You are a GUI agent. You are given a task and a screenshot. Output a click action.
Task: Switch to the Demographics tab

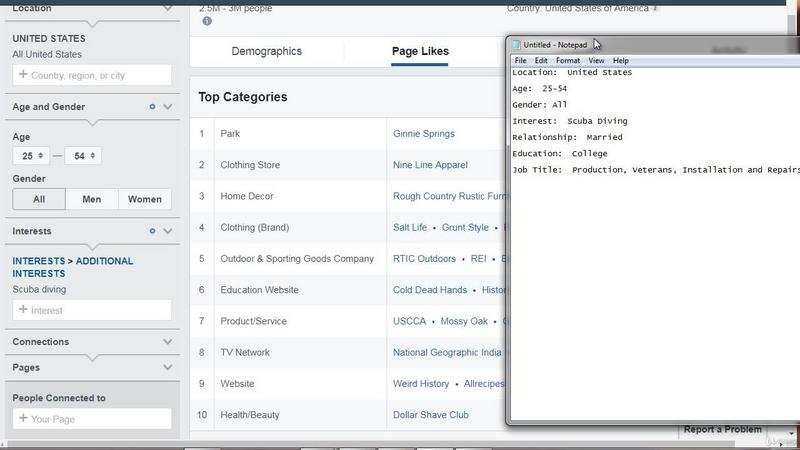[x=266, y=51]
